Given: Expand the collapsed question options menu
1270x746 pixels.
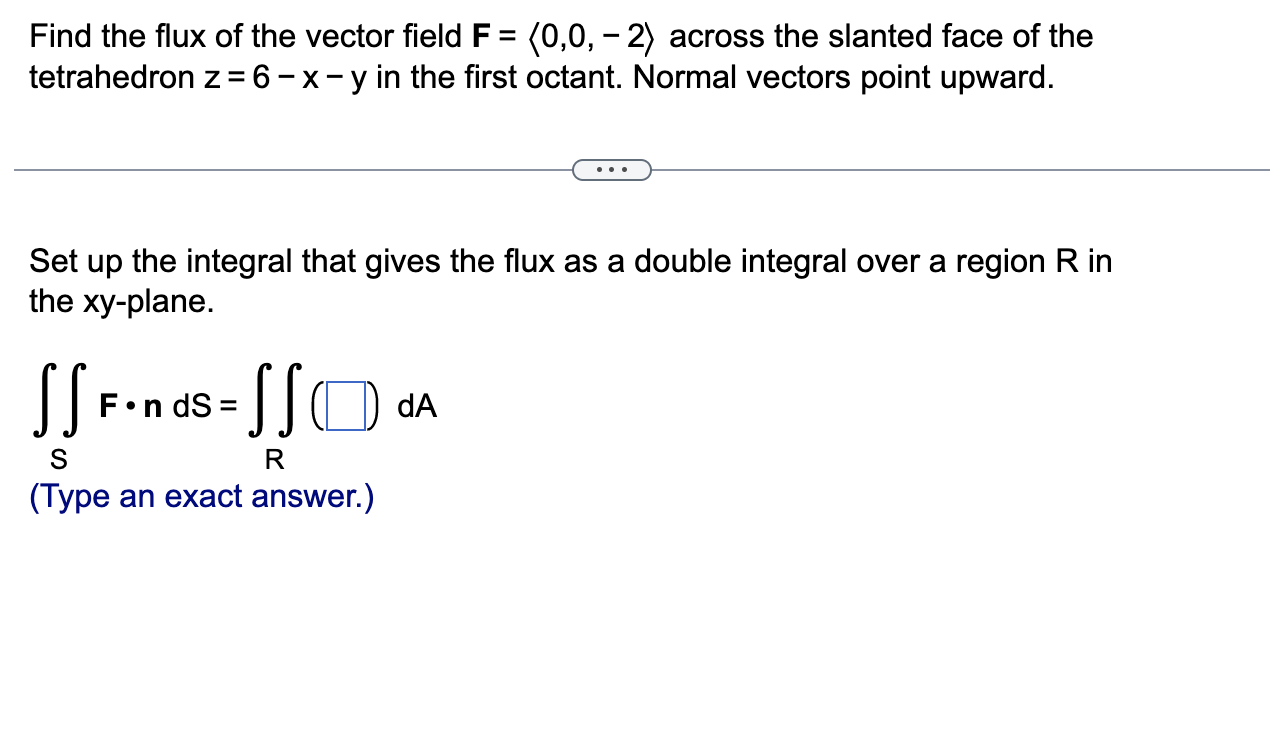Looking at the screenshot, I should 612,169.
